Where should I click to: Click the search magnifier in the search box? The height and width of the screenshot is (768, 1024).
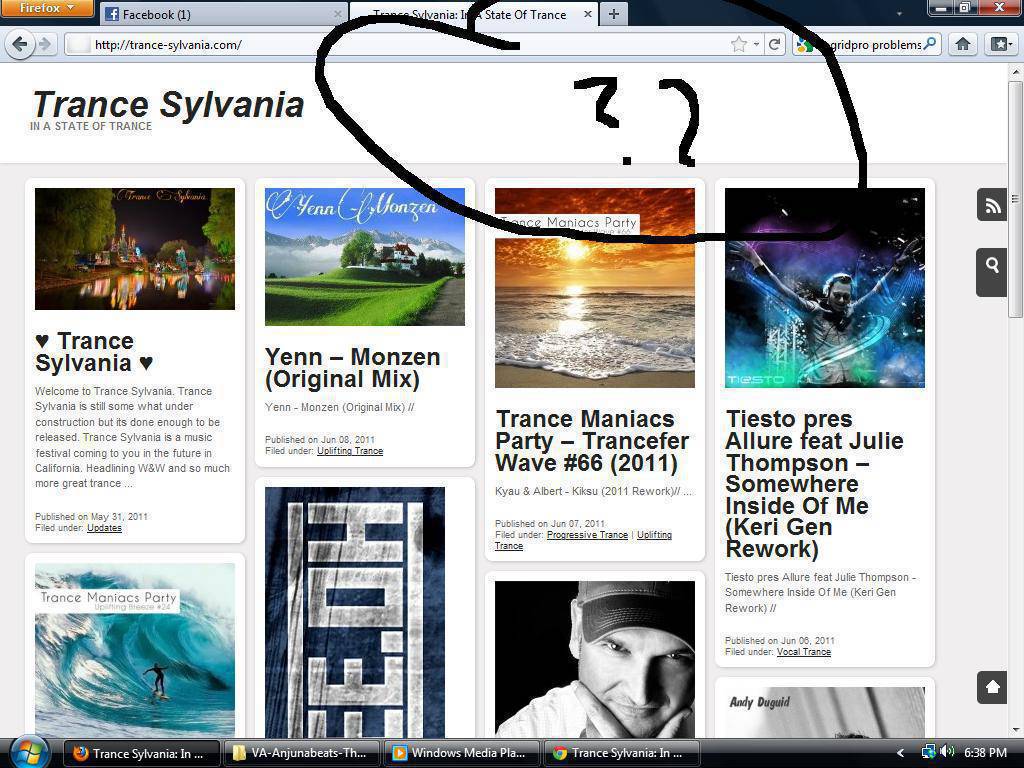(930, 44)
